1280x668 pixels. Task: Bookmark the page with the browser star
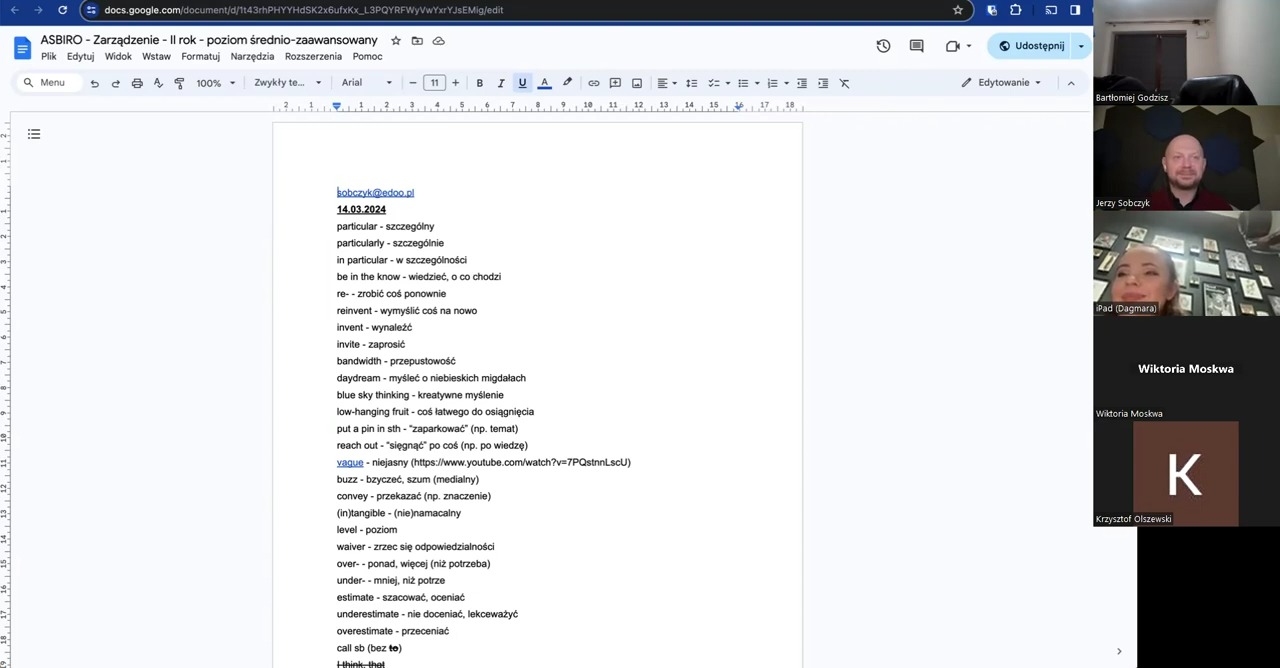(958, 10)
